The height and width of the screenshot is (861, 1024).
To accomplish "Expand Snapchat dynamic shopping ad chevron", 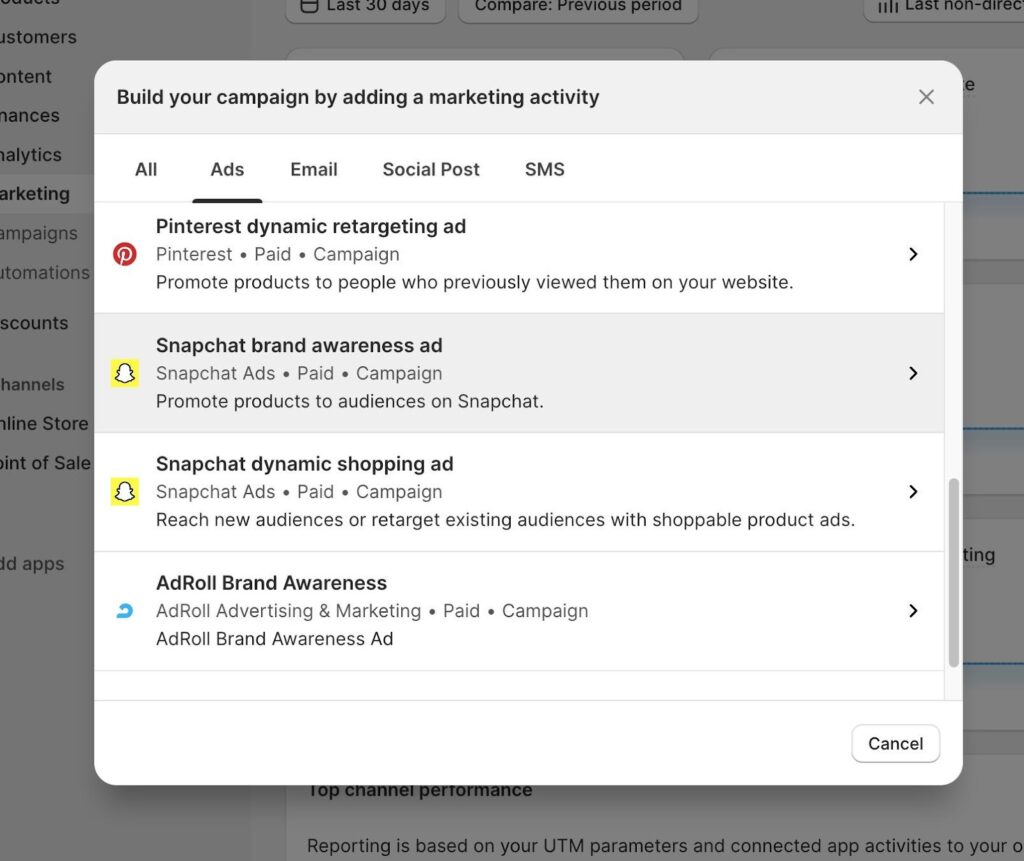I will tap(912, 492).
